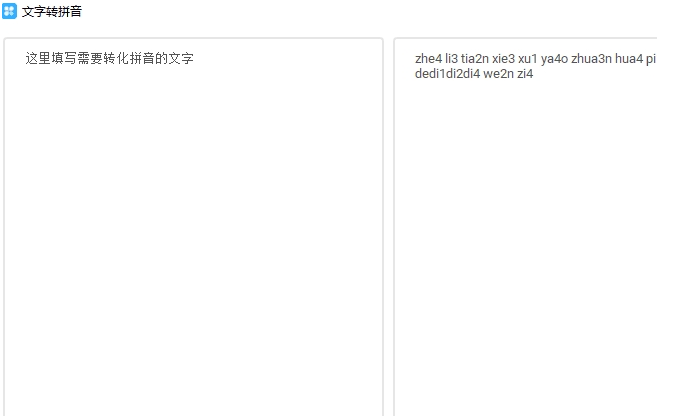Viewport: 690px width, 416px height.
Task: Place cursor on the word li3
Action: 451,59
